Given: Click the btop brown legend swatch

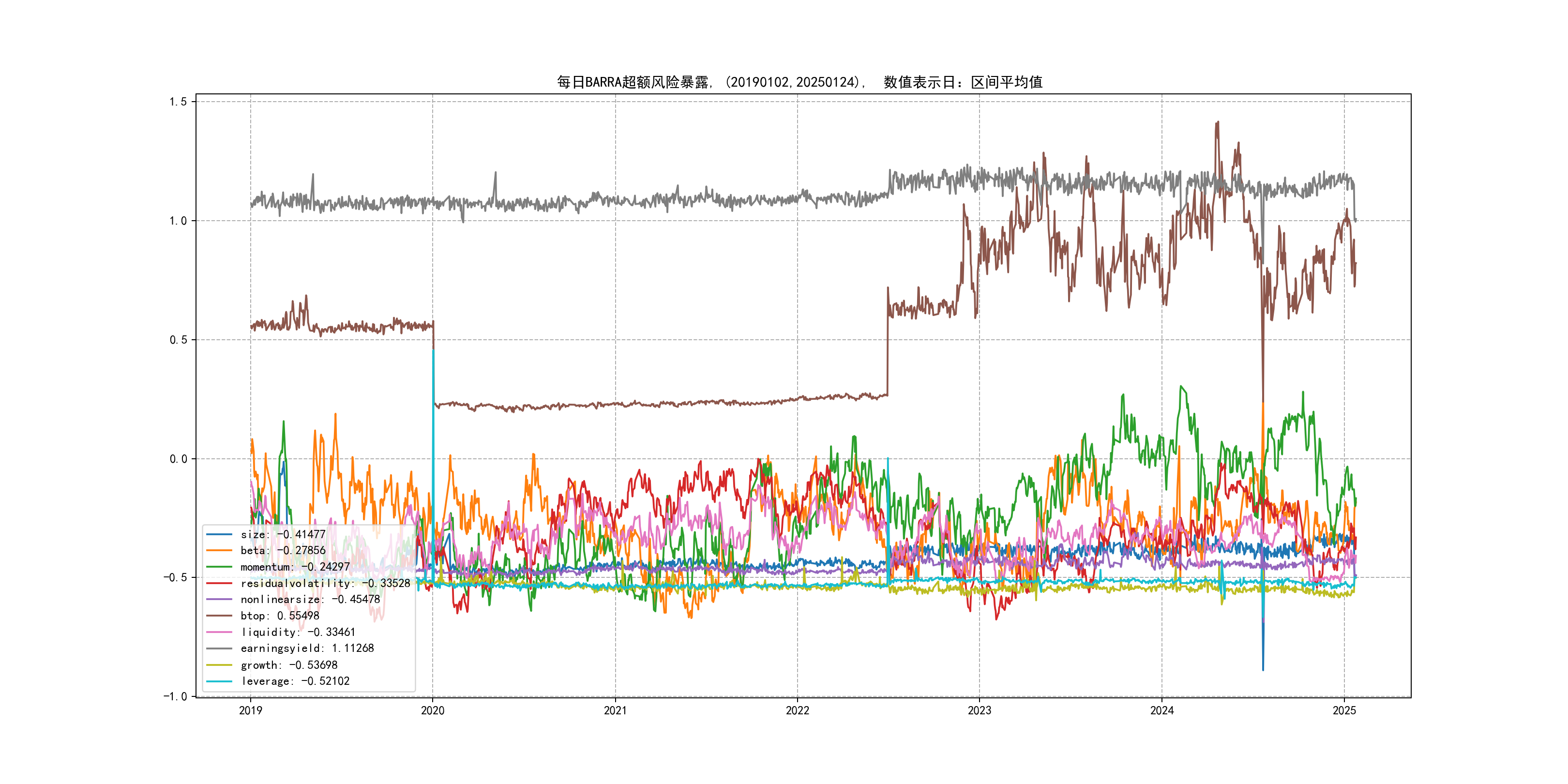Looking at the screenshot, I should click(219, 616).
